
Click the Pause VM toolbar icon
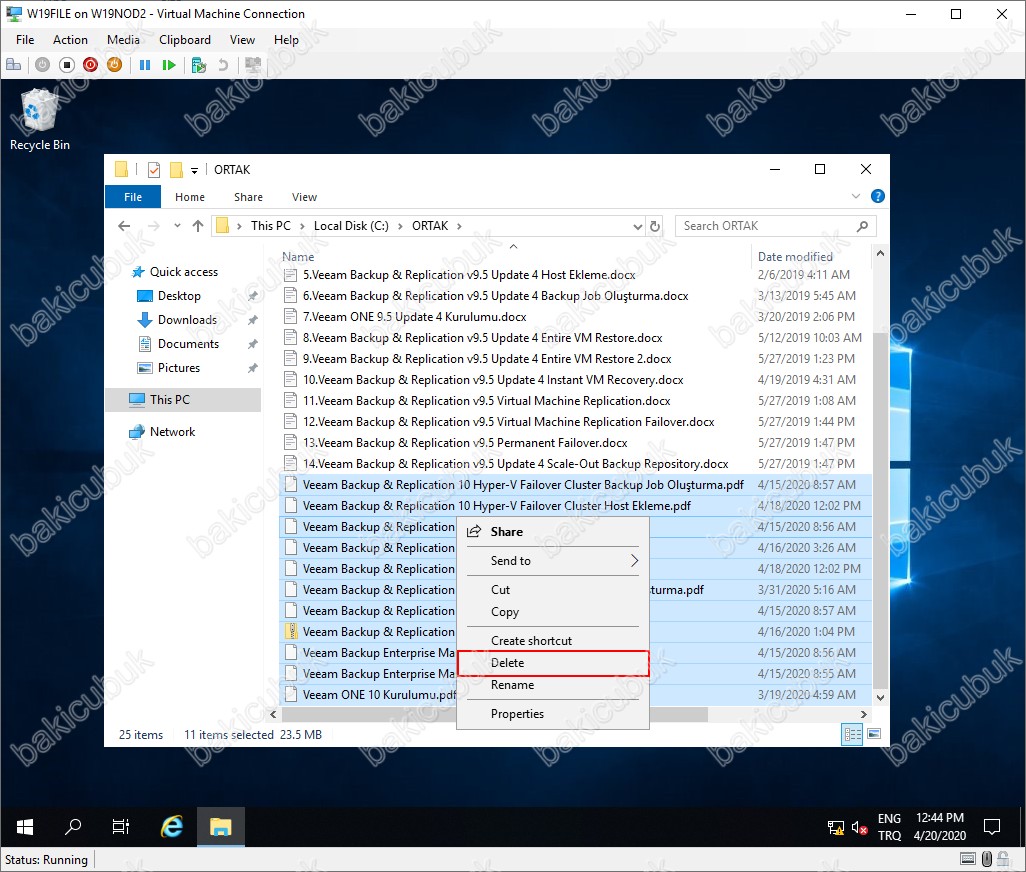(145, 65)
